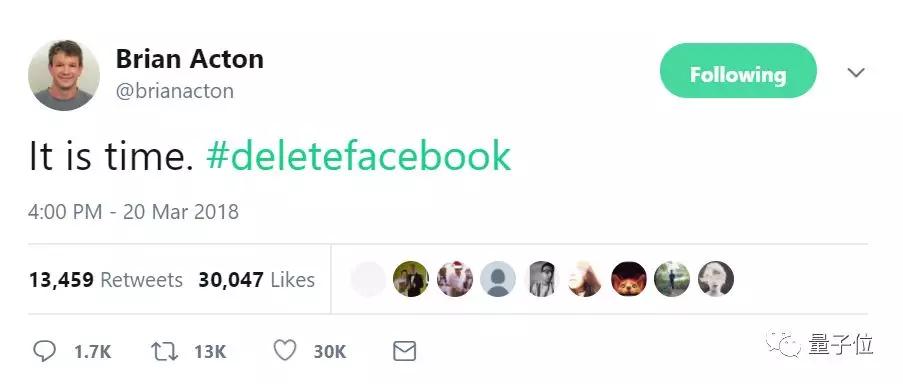Open Brian Acton's profile photo
Image resolution: width=903 pixels, height=384 pixels.
pos(63,75)
